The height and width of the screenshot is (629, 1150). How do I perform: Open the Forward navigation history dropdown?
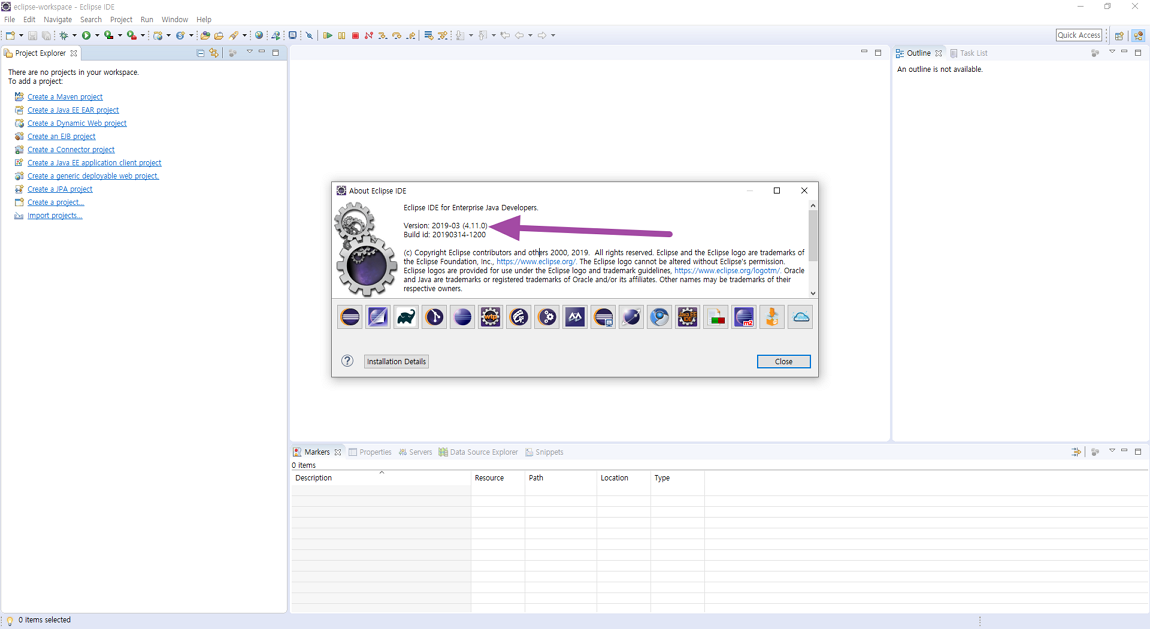pos(553,35)
